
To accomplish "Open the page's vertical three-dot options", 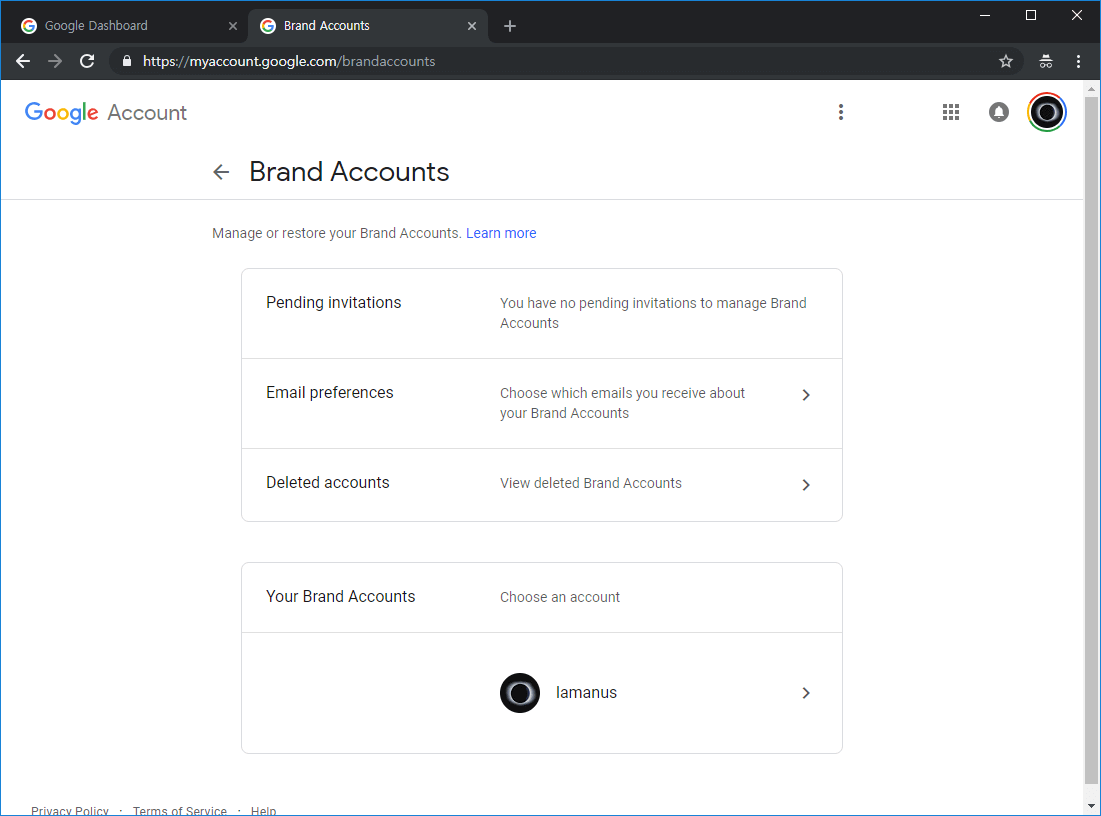I will 841,112.
